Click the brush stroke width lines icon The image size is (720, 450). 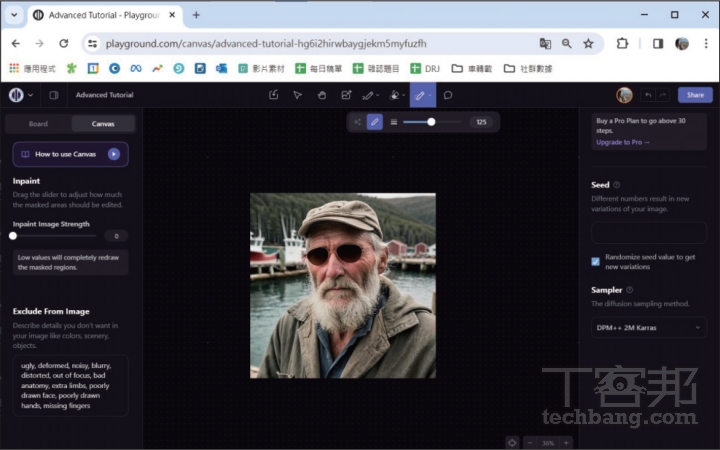click(x=394, y=122)
